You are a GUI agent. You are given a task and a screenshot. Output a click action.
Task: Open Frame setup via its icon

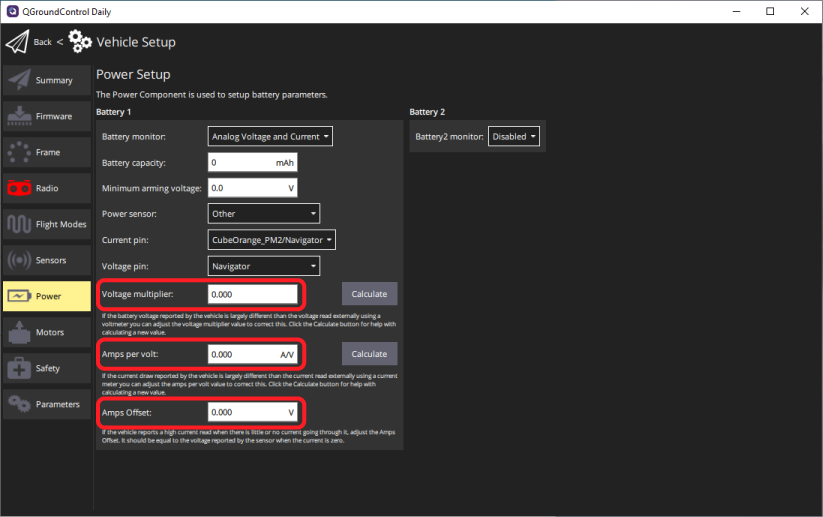(19, 152)
